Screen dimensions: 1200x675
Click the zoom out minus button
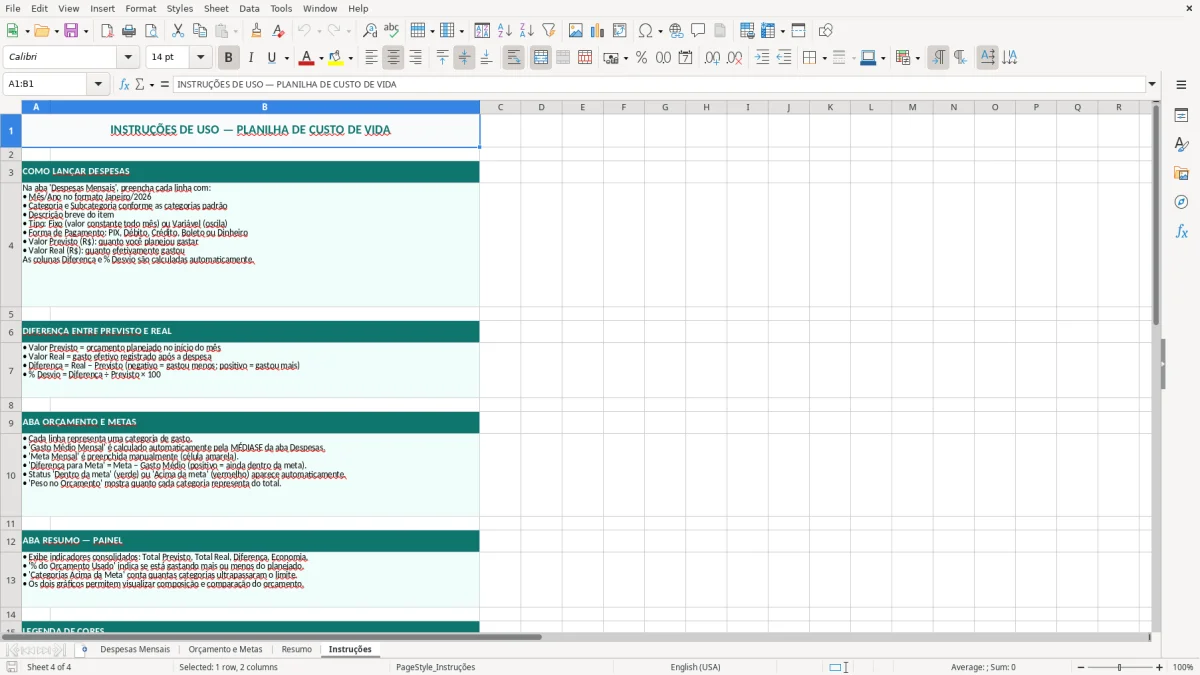[1081, 667]
